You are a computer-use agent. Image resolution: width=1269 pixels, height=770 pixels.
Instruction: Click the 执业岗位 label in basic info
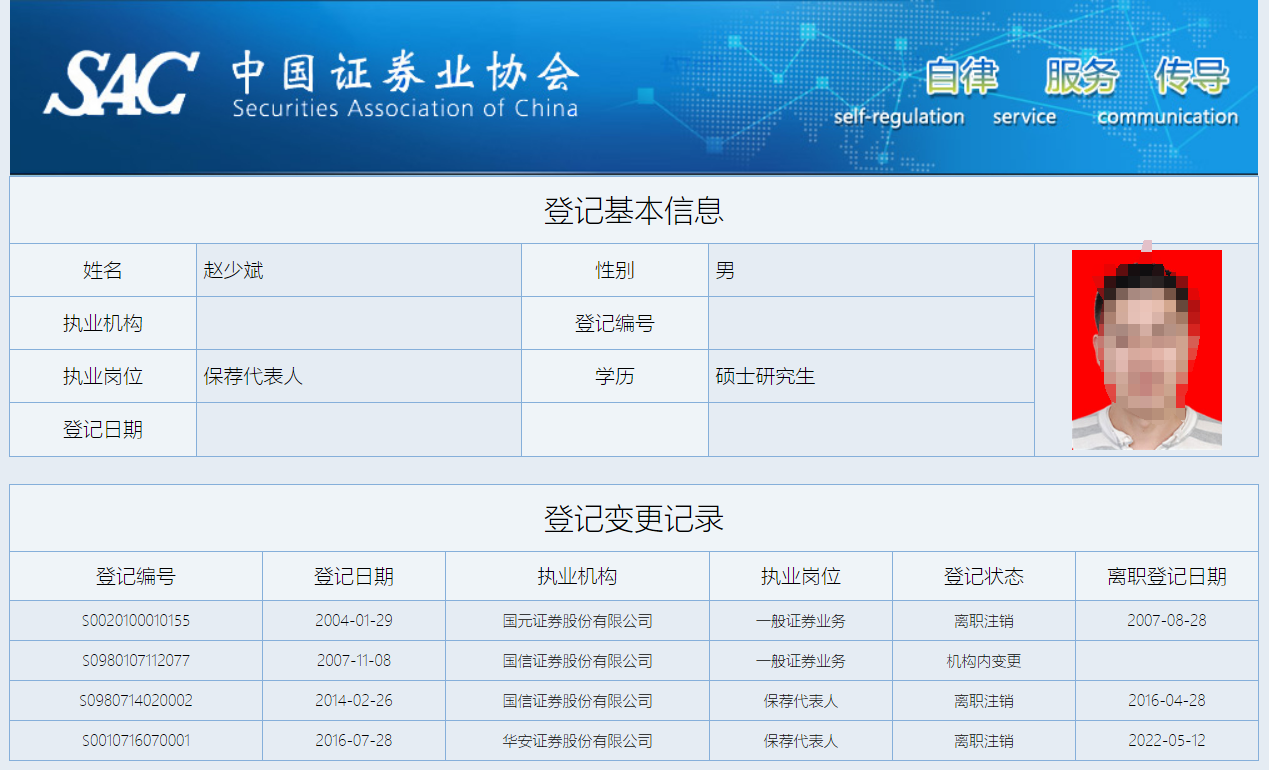(x=103, y=376)
